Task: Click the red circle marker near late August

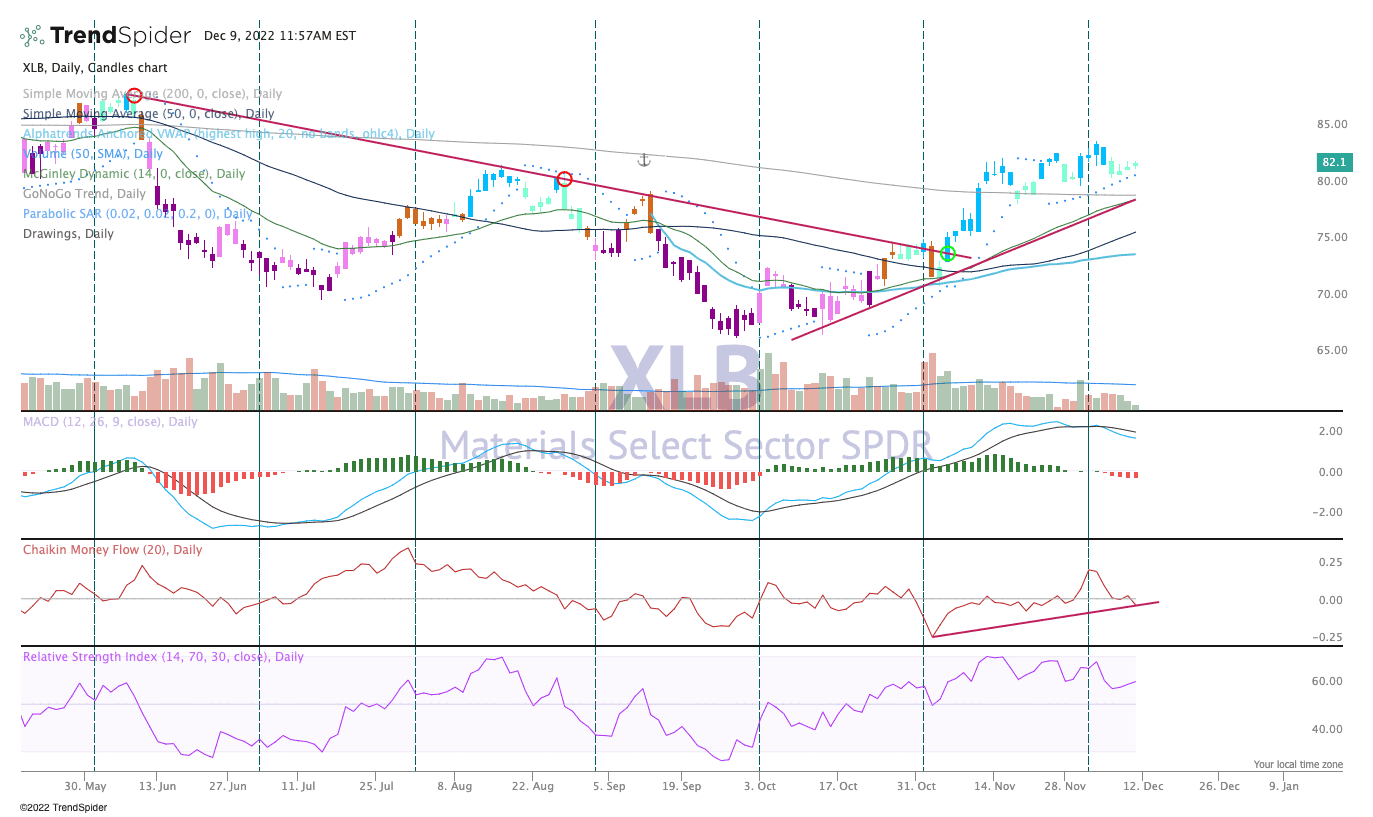Action: pos(564,179)
